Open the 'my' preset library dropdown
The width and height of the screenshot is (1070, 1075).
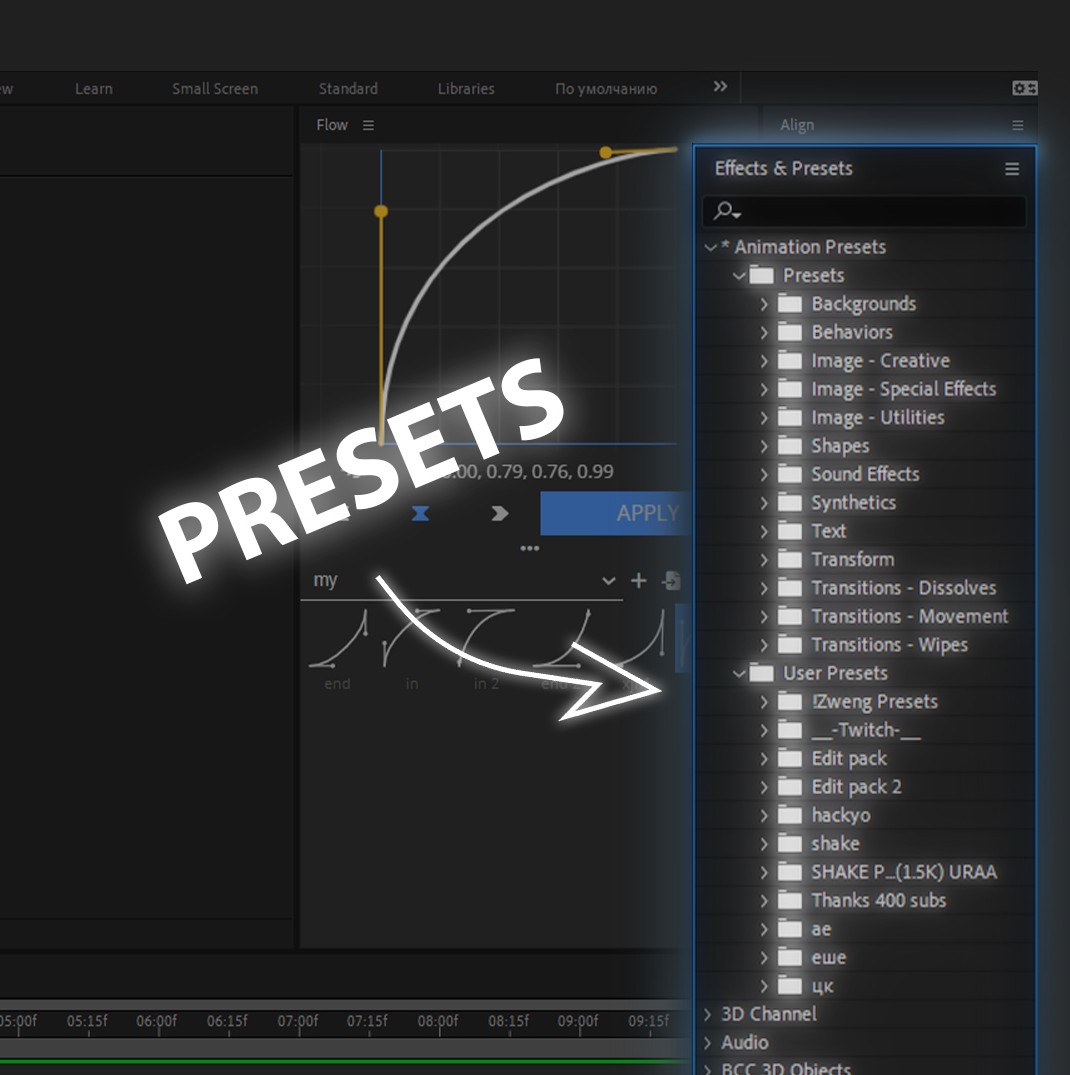coord(608,581)
